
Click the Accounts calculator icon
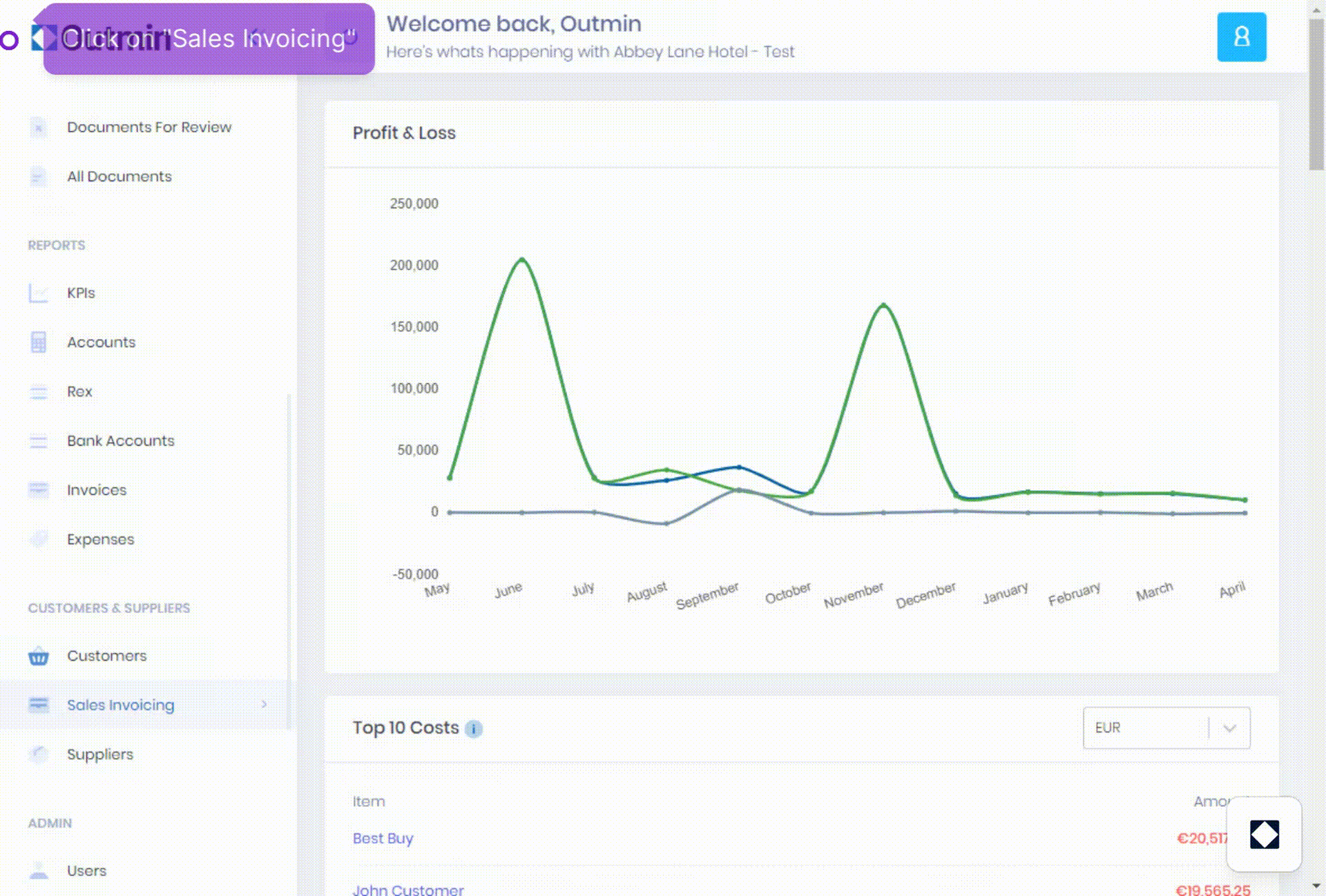[x=39, y=342]
